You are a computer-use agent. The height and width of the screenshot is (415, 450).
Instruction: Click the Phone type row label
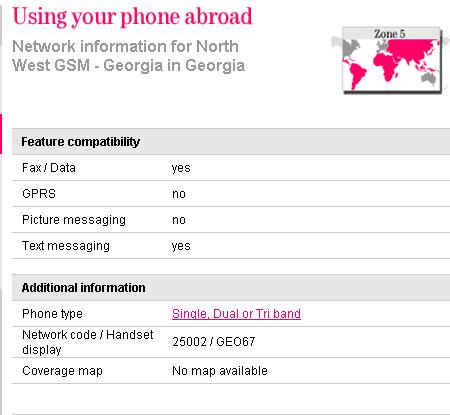point(52,314)
